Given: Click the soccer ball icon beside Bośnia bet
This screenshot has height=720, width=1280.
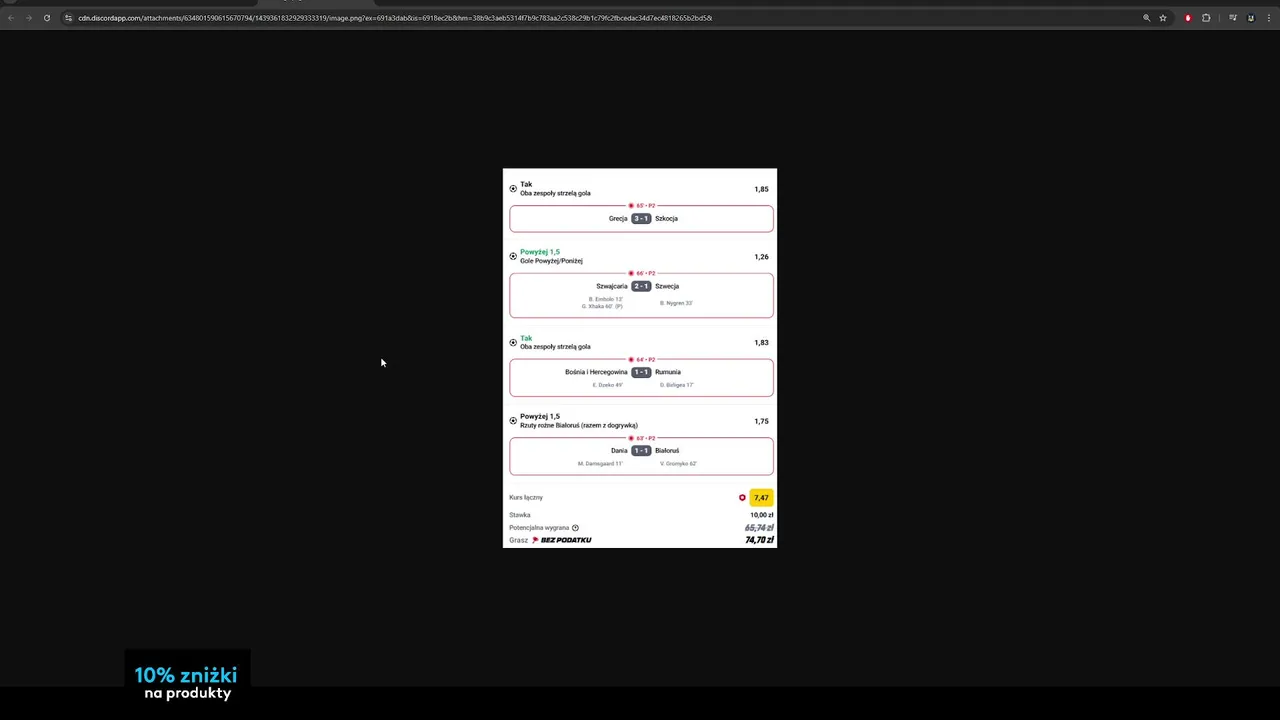Looking at the screenshot, I should tap(513, 342).
